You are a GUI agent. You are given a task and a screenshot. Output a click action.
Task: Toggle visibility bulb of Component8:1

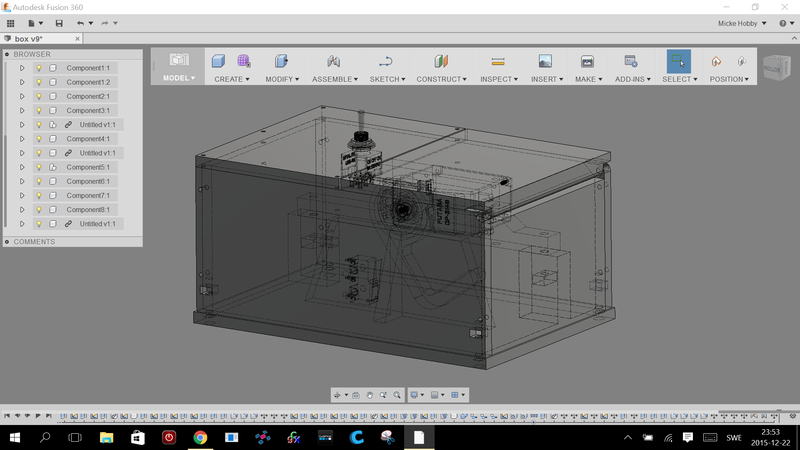(x=39, y=210)
